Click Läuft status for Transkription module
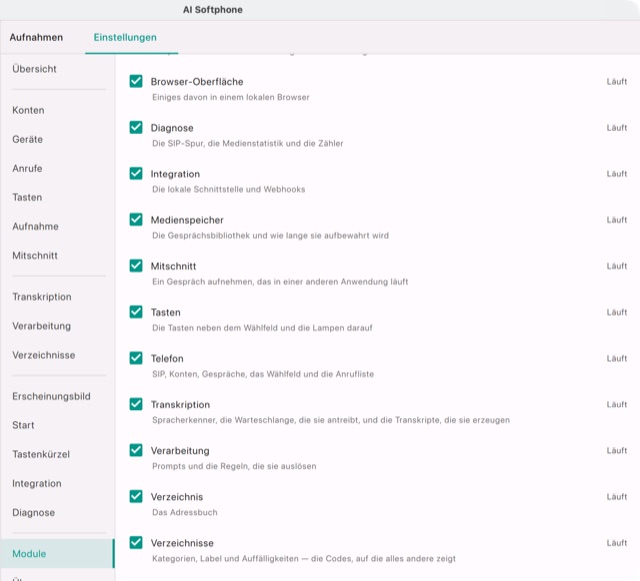Screen dimensions: 640x581 pos(617,405)
